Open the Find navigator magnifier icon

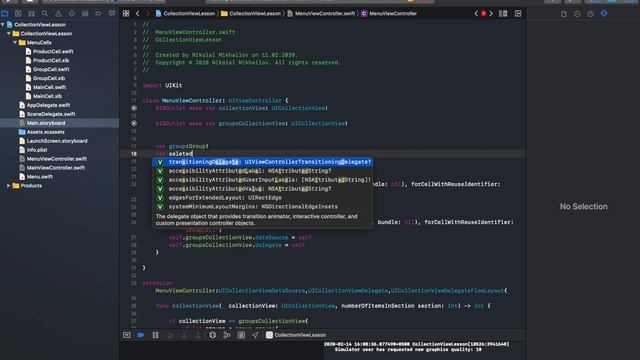45,13
